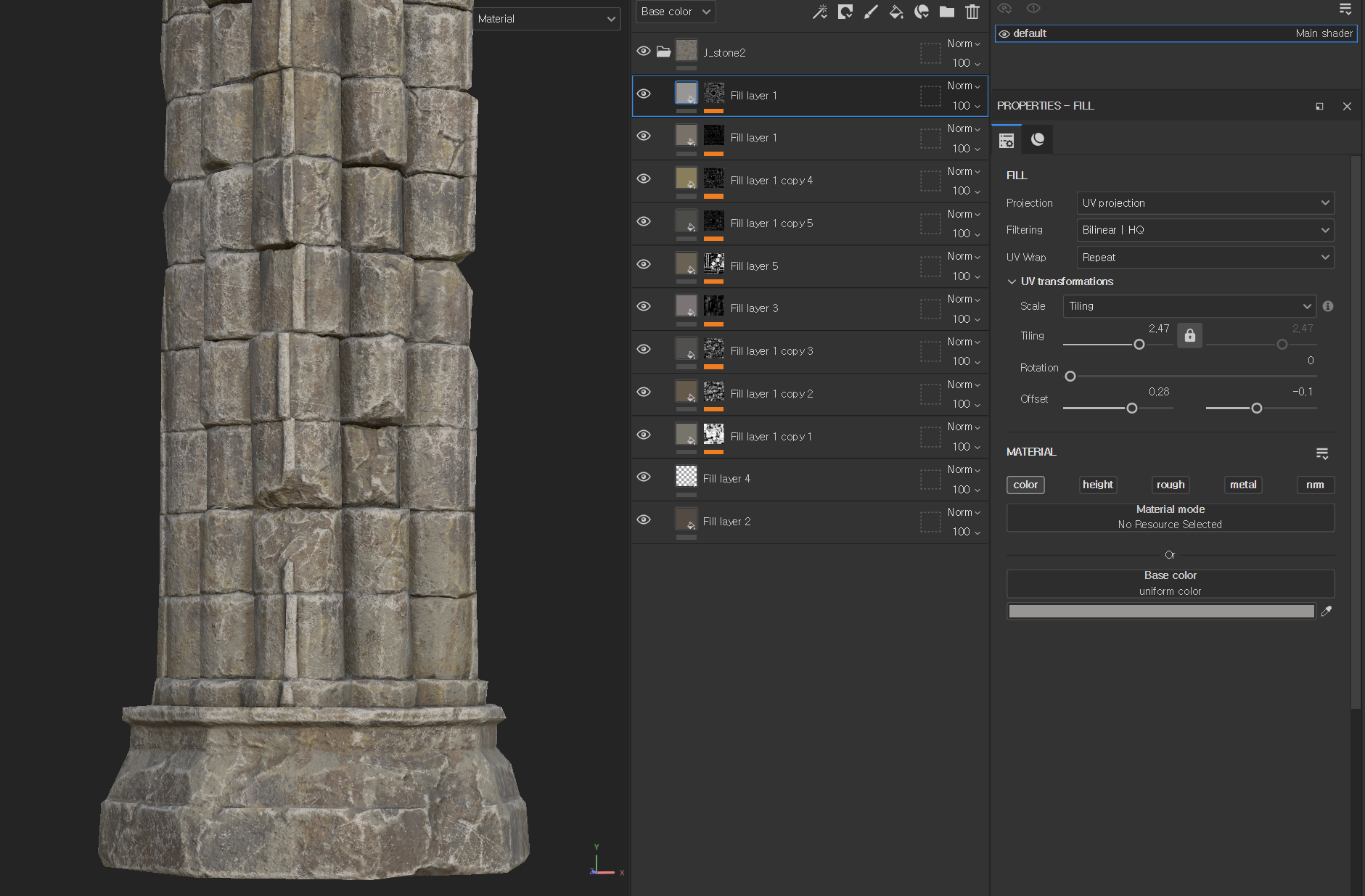This screenshot has width=1365, height=896.
Task: Click the smart material icon in layers toolbar
Action: coord(922,12)
